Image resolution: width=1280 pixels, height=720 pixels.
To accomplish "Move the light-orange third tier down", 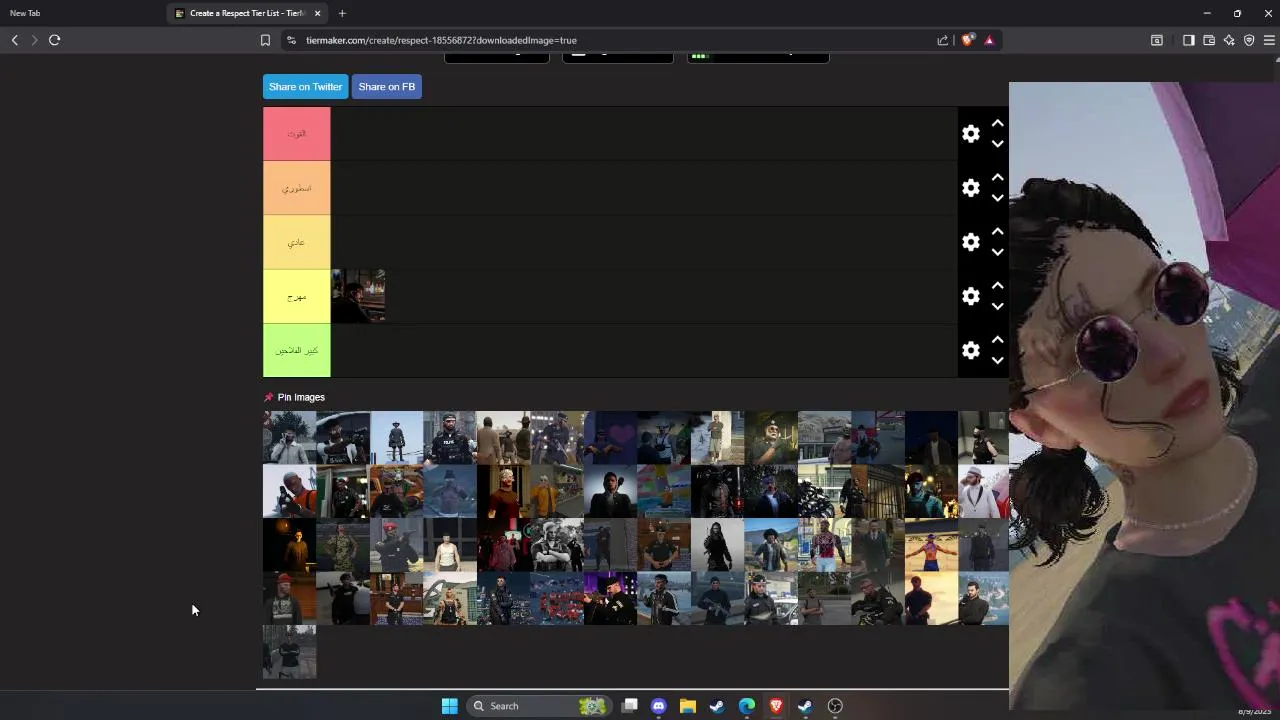I will coord(997,252).
